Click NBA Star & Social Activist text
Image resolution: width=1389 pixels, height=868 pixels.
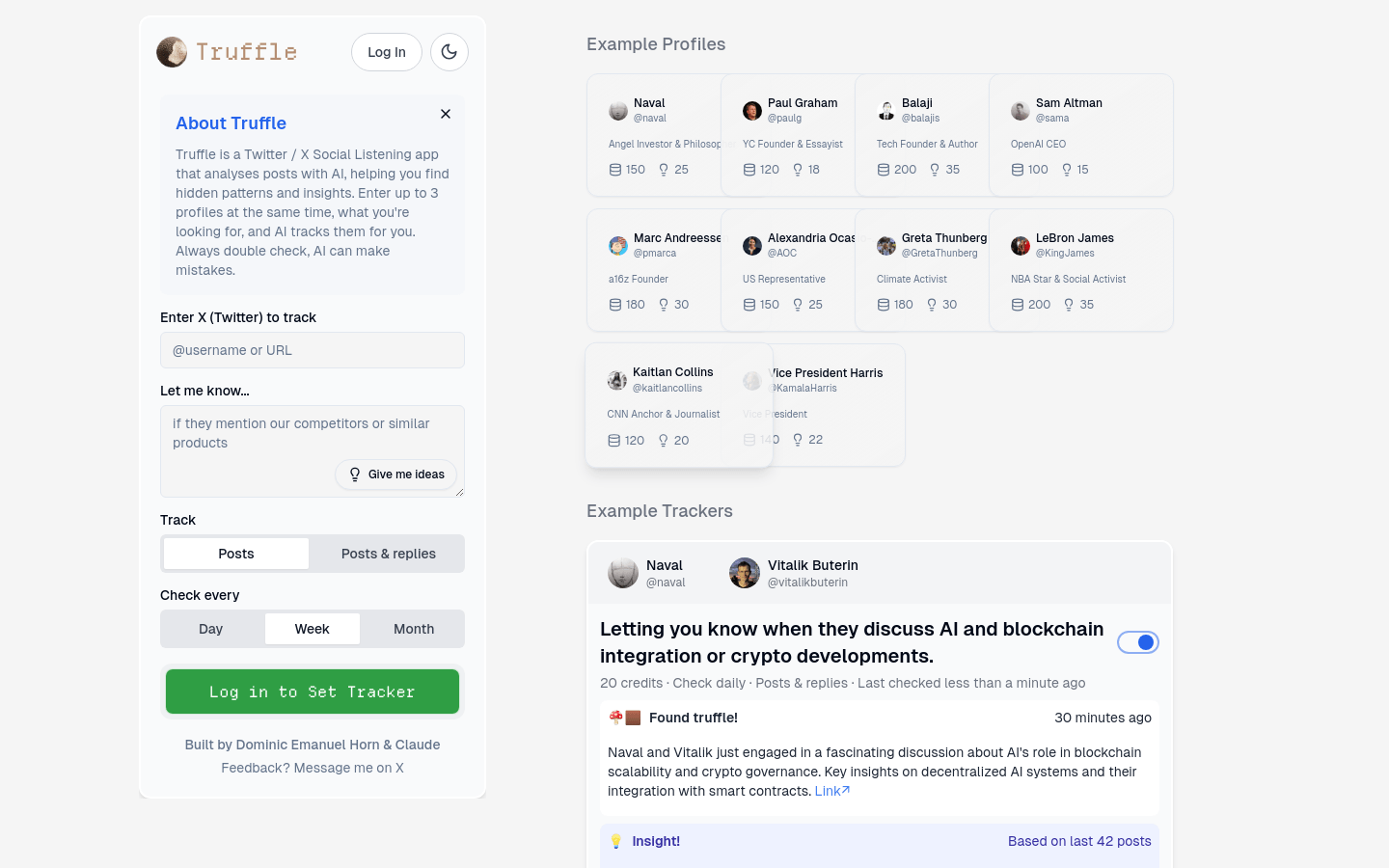1069,280
